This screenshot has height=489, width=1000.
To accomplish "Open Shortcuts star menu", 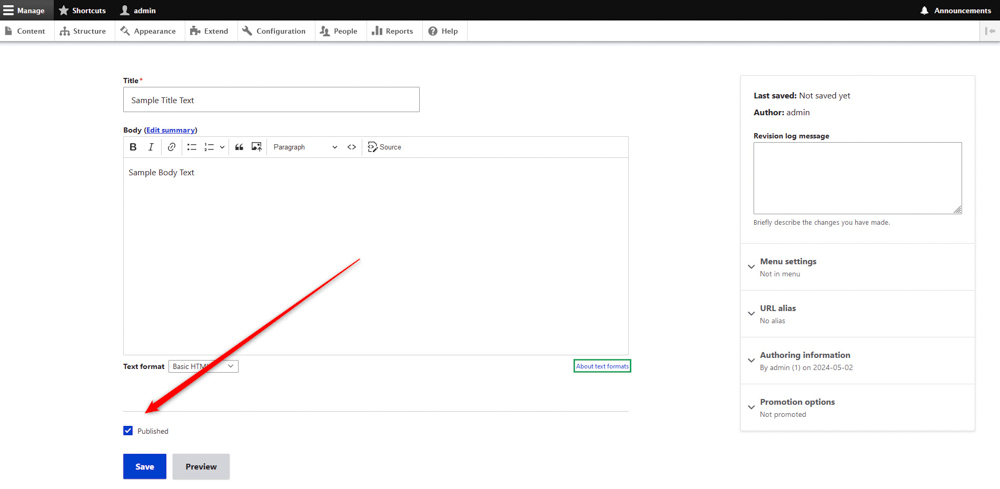I will [x=82, y=10].
